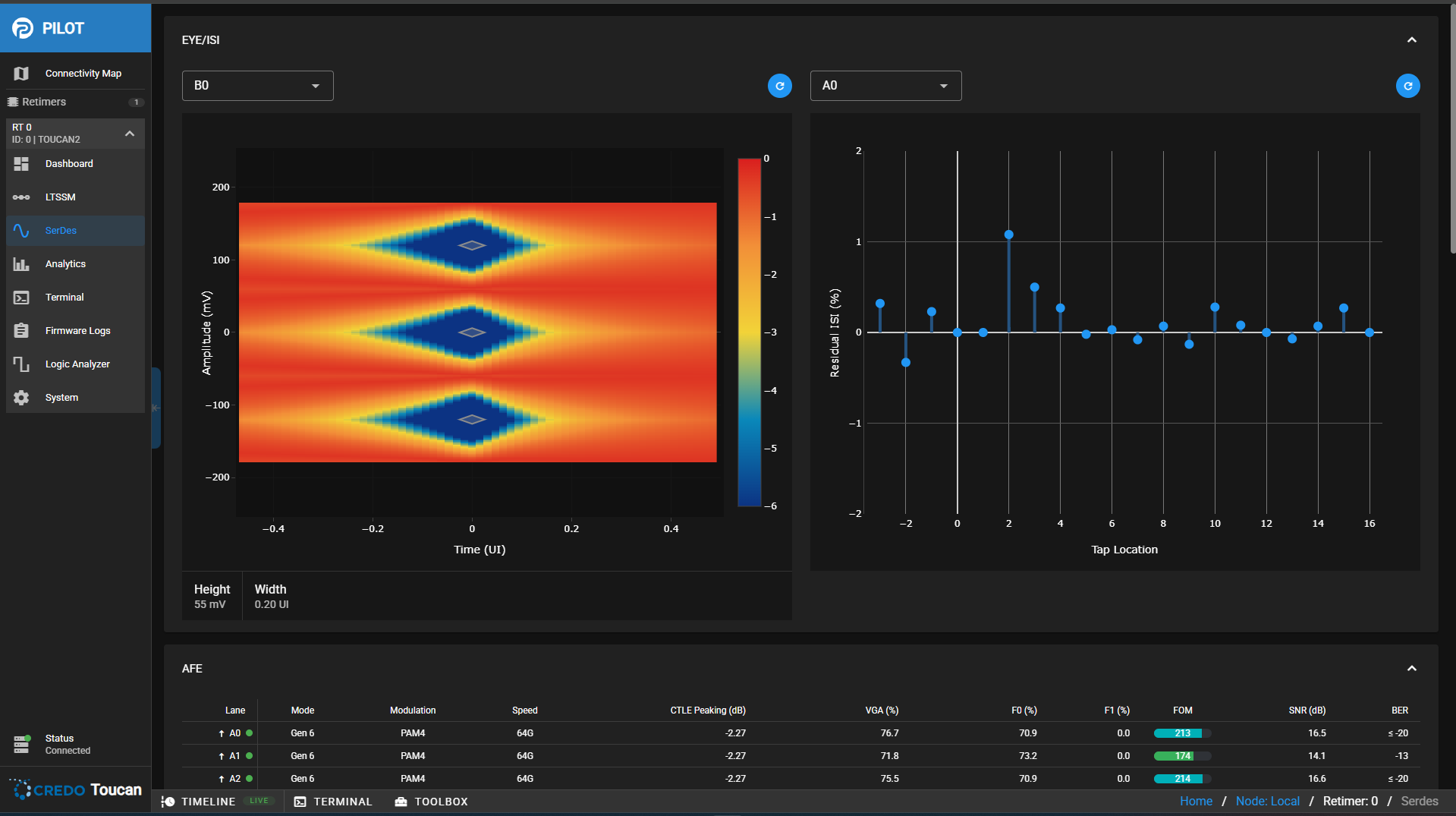Open the A0 lane dropdown

click(885, 86)
